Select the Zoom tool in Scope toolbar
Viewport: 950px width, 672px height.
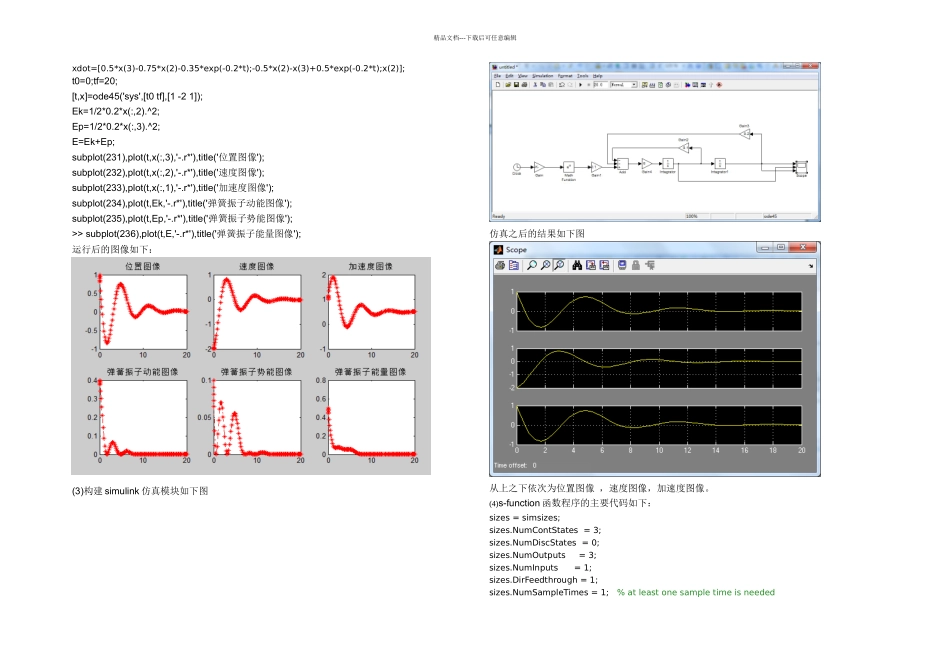(532, 265)
